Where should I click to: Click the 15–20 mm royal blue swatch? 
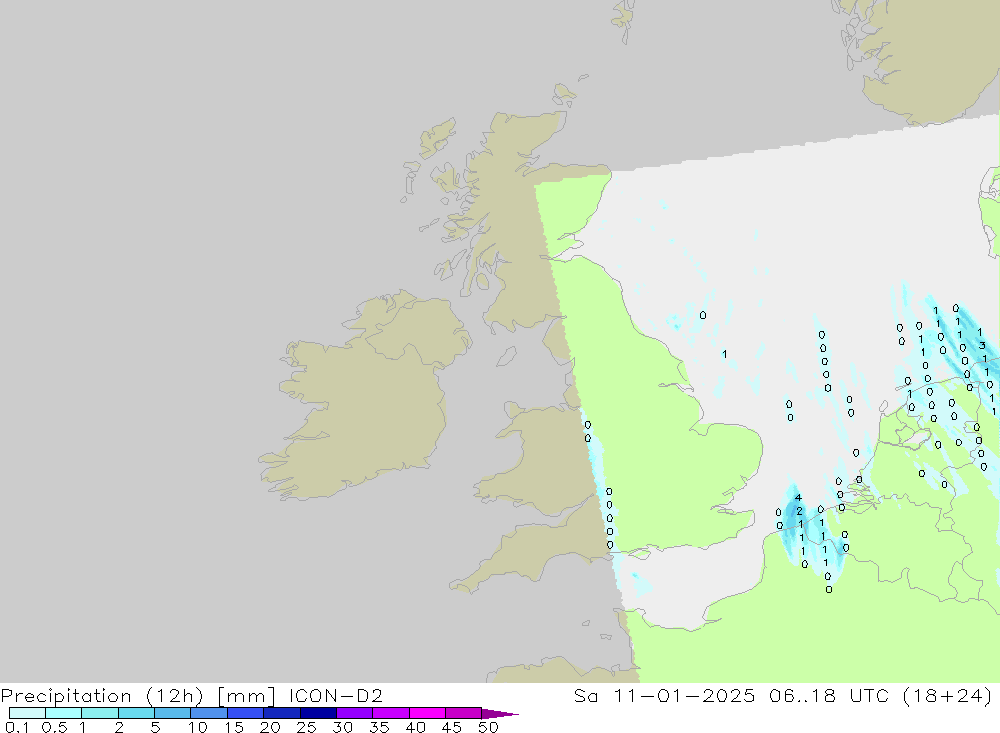point(246,713)
